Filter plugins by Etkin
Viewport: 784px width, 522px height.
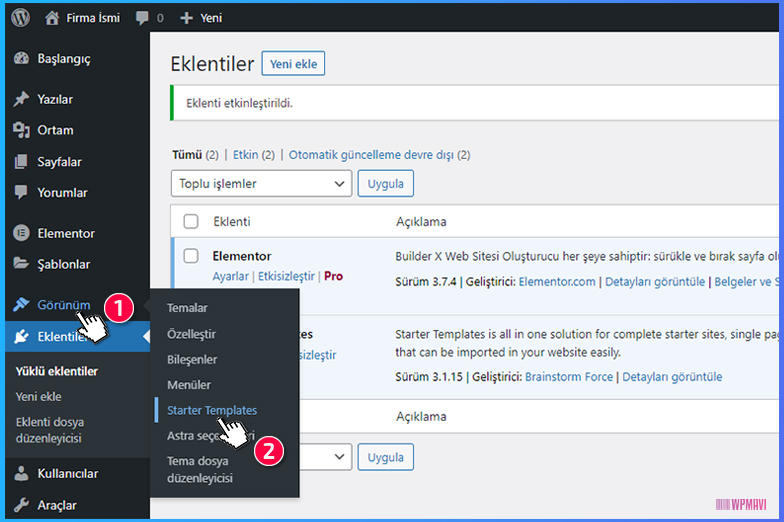click(x=246, y=154)
